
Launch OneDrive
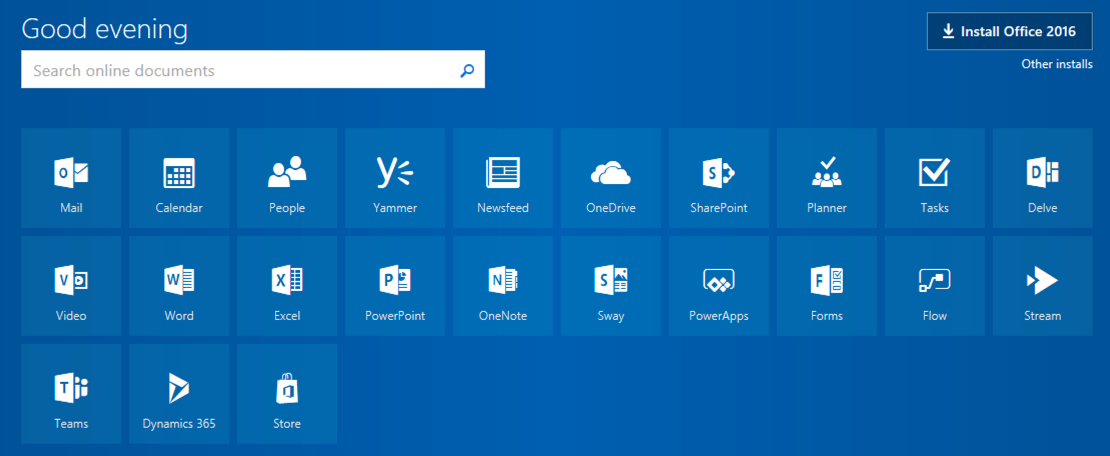point(611,178)
